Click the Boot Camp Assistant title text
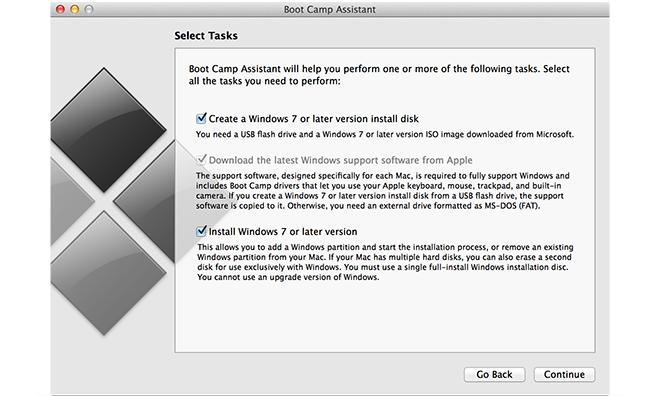 pos(330,9)
